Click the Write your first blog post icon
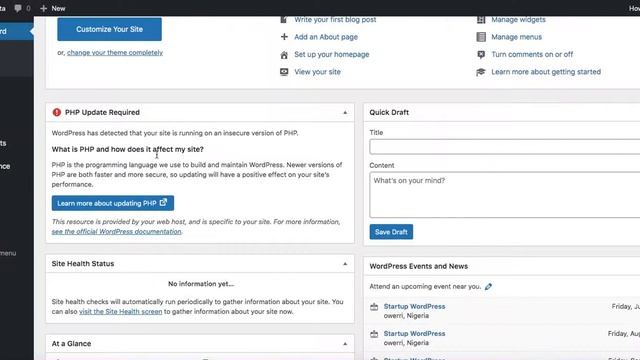 284,20
